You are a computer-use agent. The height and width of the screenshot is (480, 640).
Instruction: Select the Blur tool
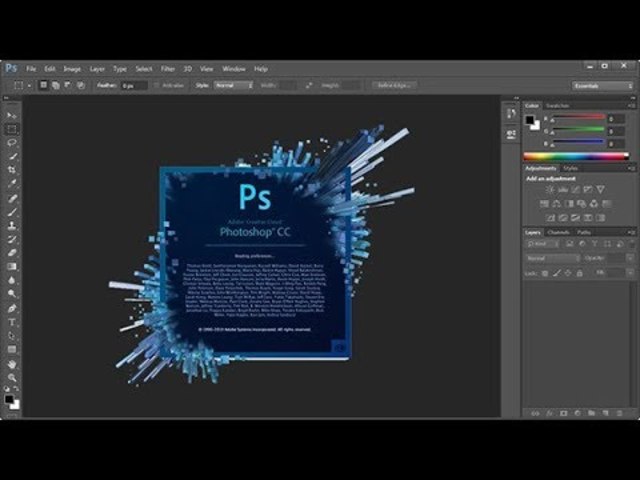pos(12,280)
